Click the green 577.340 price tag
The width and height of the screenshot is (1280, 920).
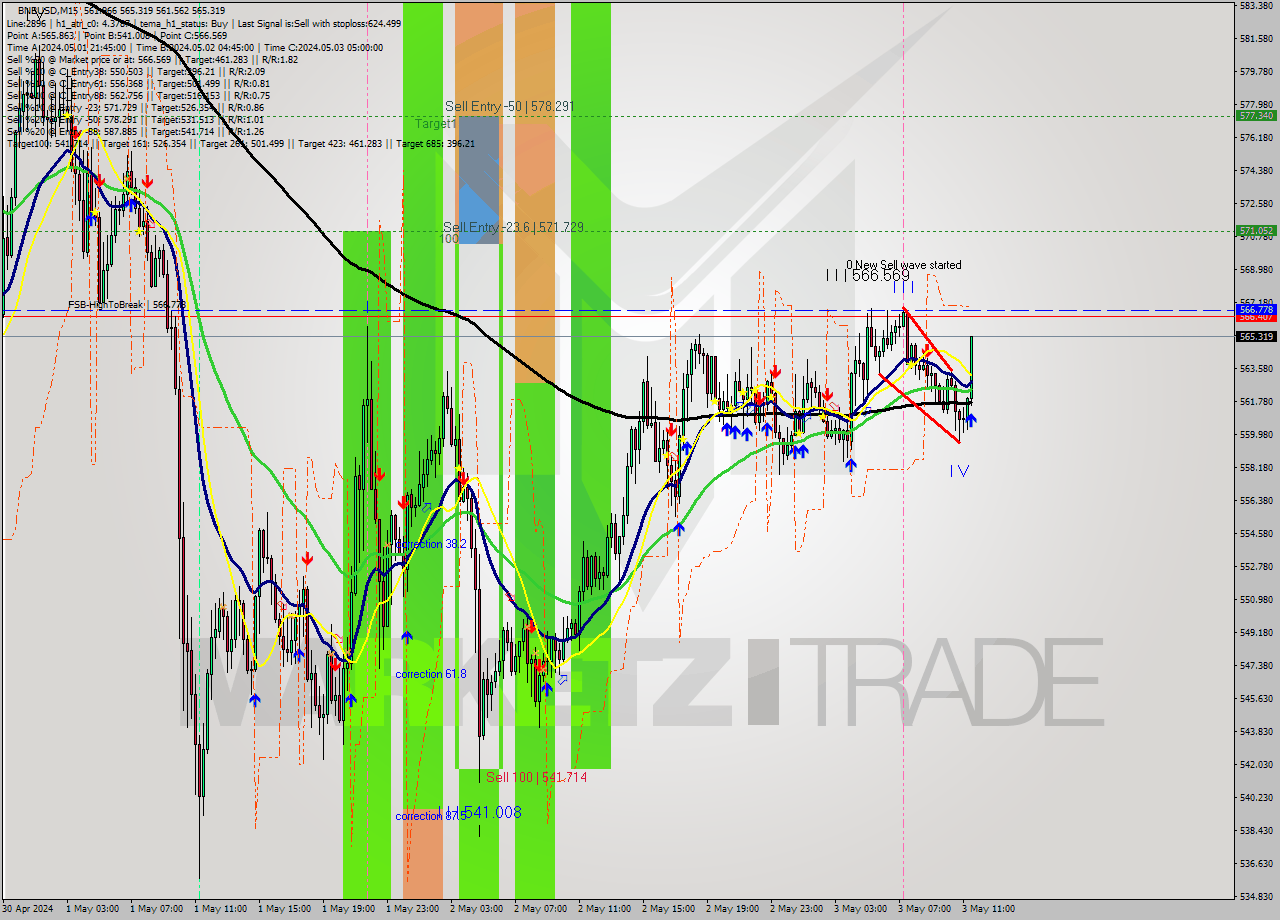(x=1256, y=115)
